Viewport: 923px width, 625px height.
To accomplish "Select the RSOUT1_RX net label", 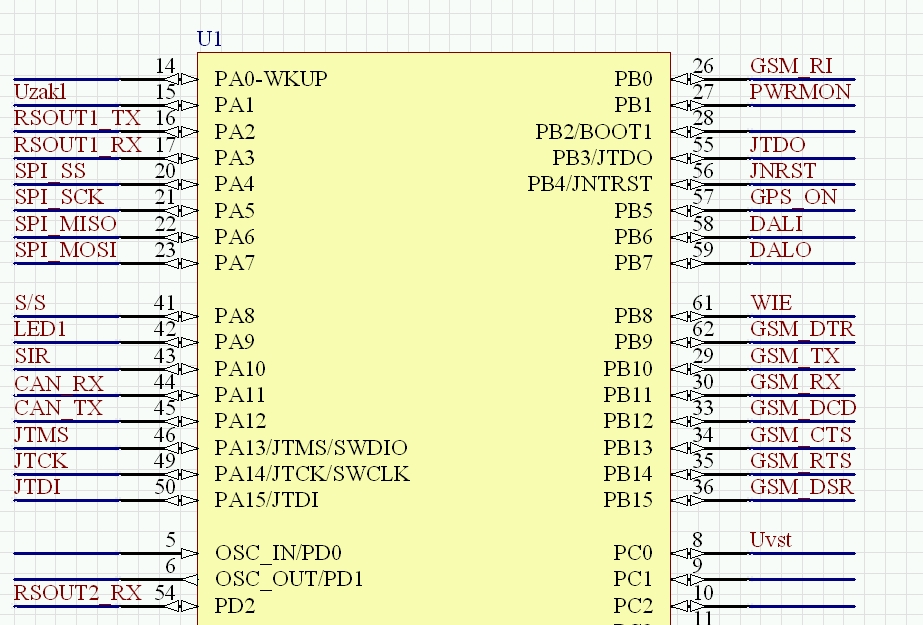I will coord(78,145).
